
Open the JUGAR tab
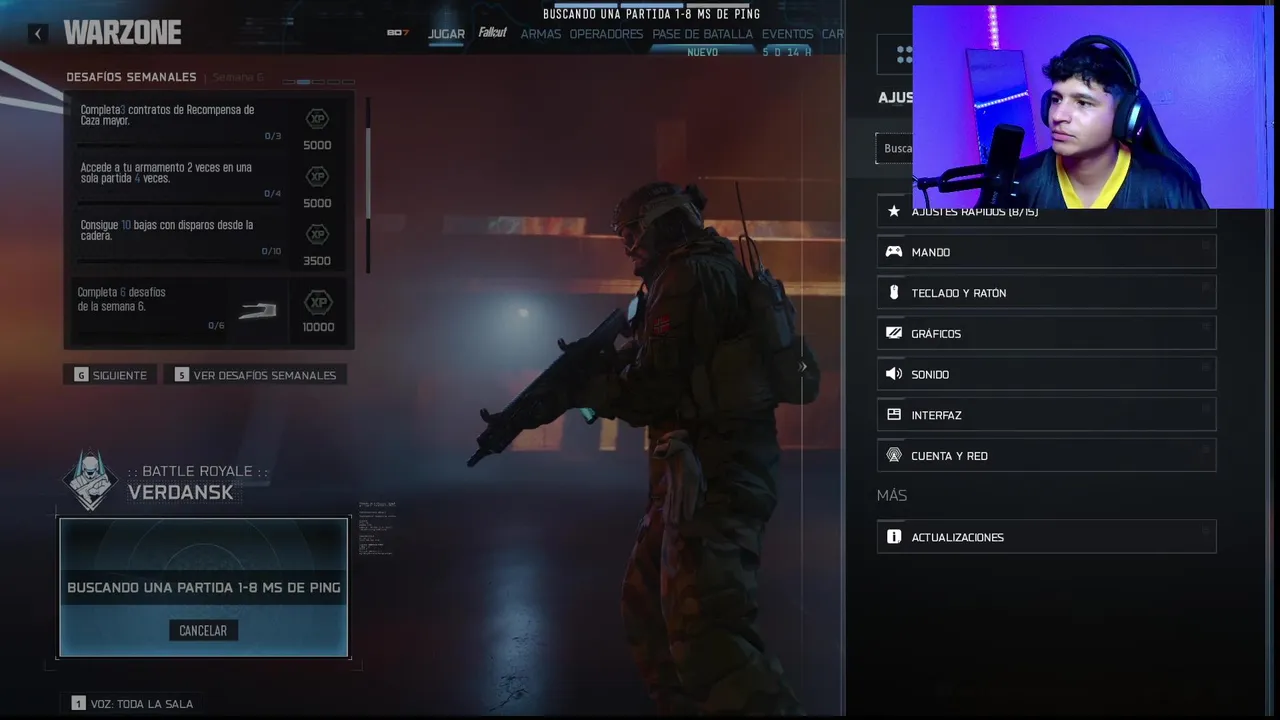pyautogui.click(x=446, y=34)
